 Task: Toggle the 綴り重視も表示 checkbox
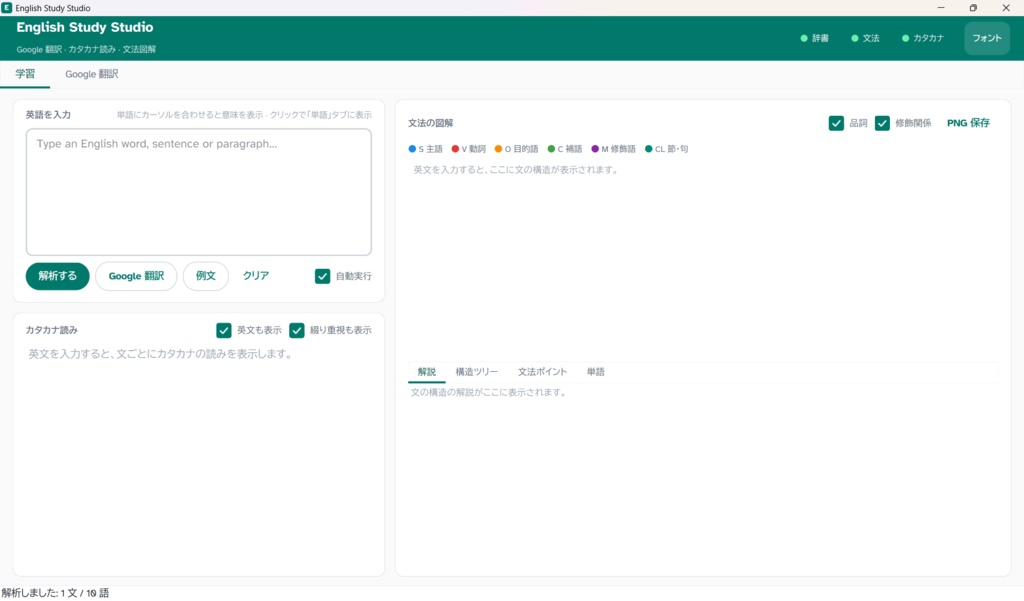[297, 331]
